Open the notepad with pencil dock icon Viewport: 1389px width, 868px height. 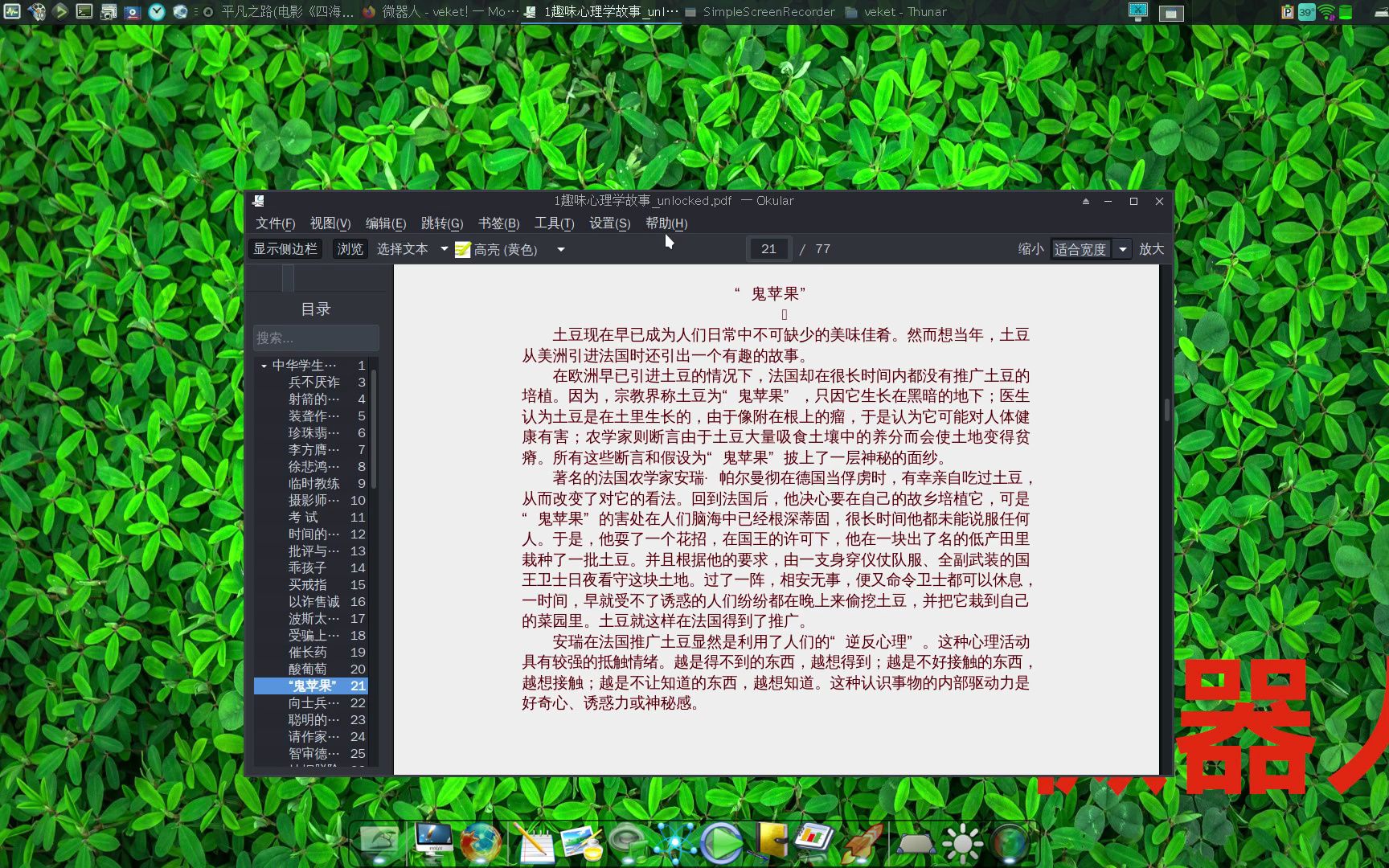(534, 843)
